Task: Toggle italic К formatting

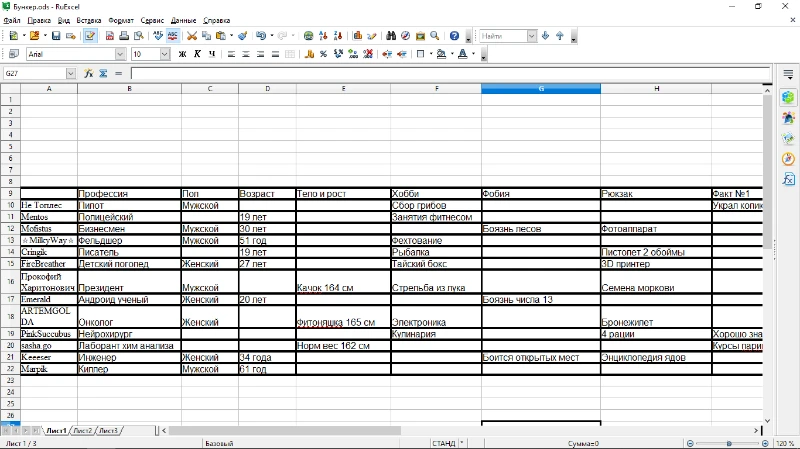Action: tap(197, 54)
